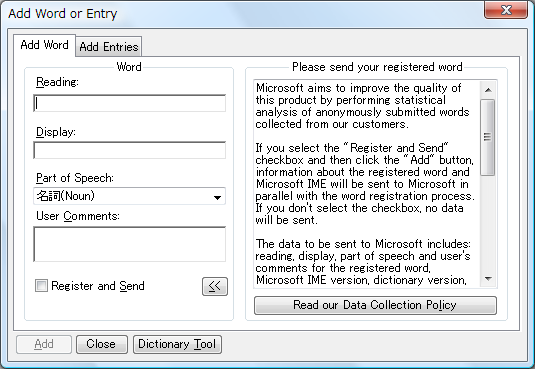Click the scroll up arrow in policy text
This screenshot has height=369, width=535.
tap(488, 90)
